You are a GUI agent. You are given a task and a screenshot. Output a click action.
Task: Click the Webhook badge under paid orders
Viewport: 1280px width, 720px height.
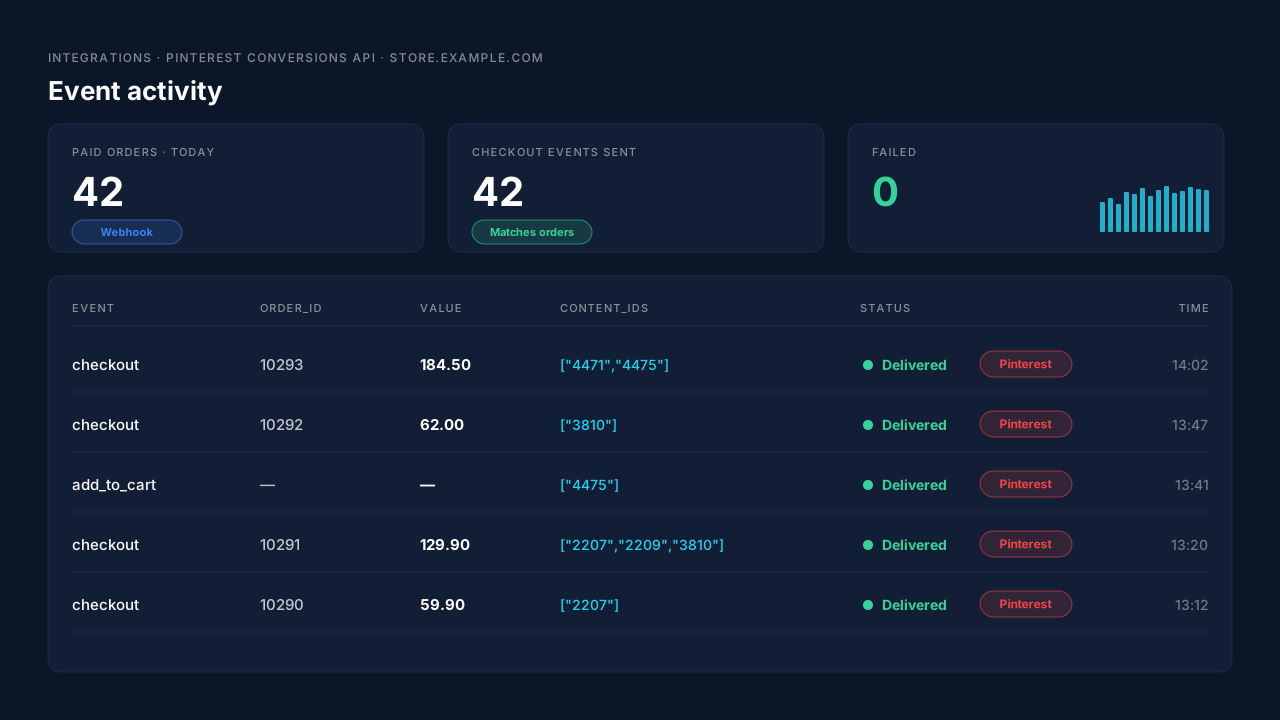pos(127,232)
